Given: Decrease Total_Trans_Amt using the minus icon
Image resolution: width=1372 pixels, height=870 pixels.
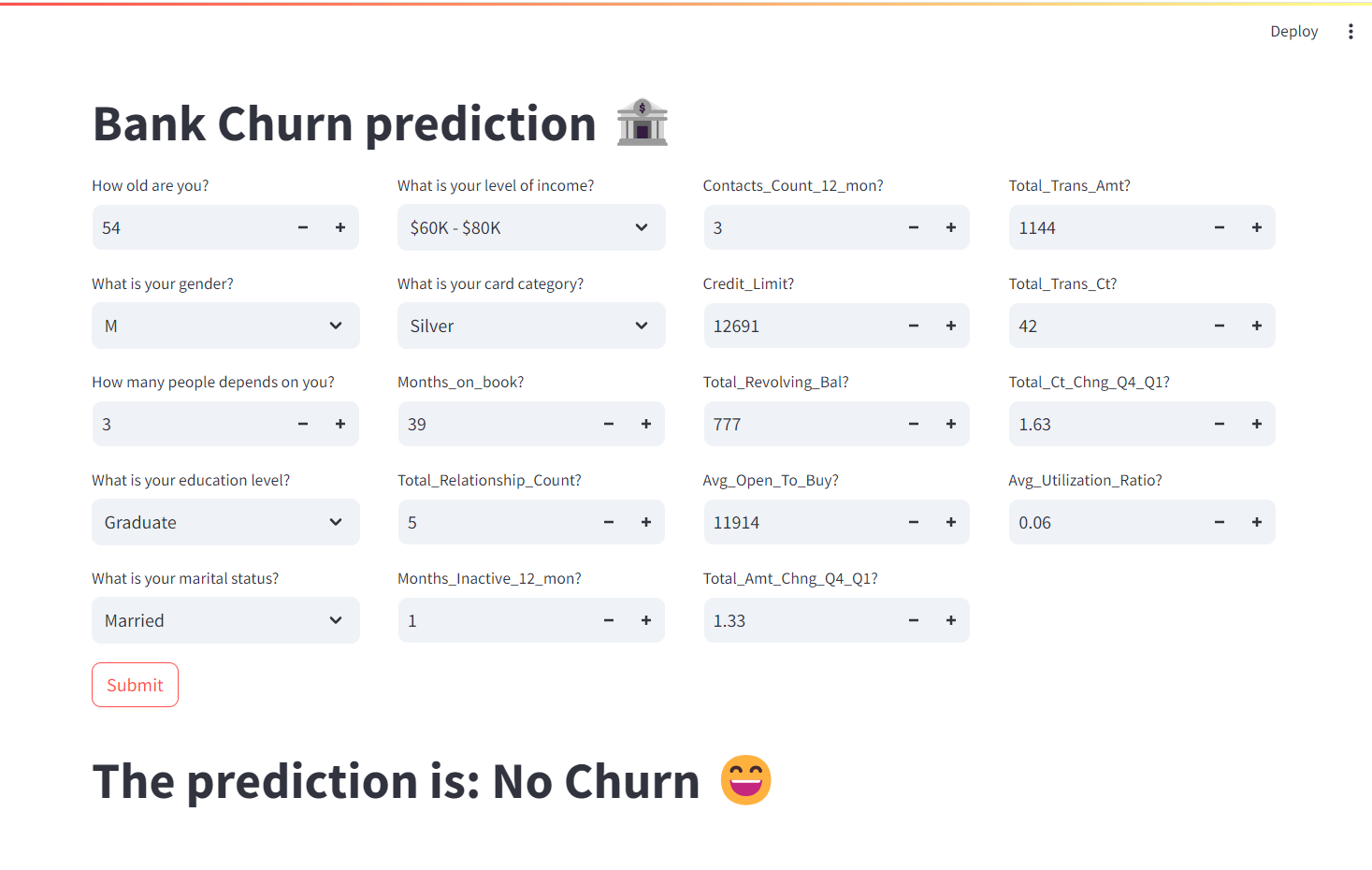Looking at the screenshot, I should click(1219, 227).
